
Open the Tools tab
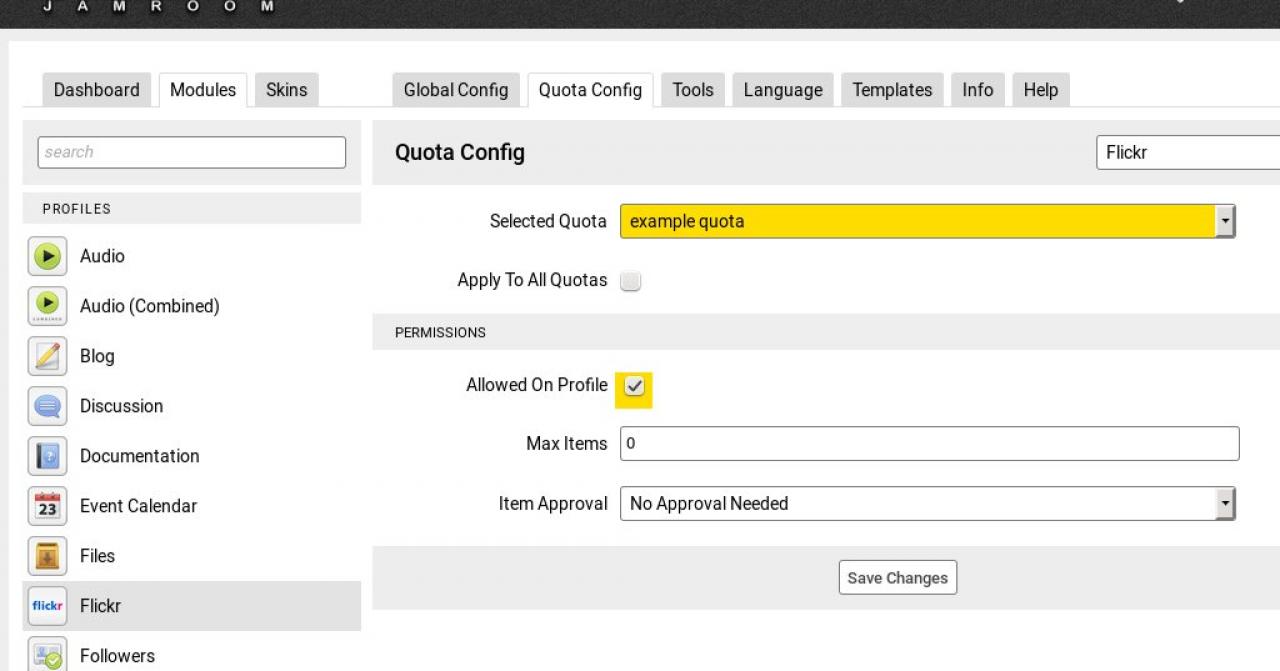692,90
